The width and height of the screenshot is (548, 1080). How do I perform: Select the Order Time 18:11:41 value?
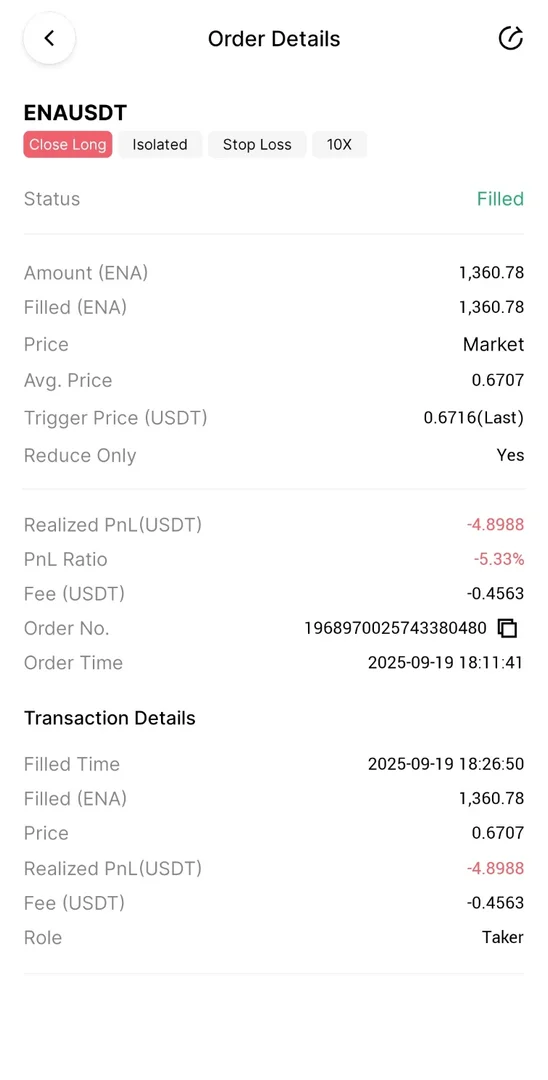pos(445,663)
